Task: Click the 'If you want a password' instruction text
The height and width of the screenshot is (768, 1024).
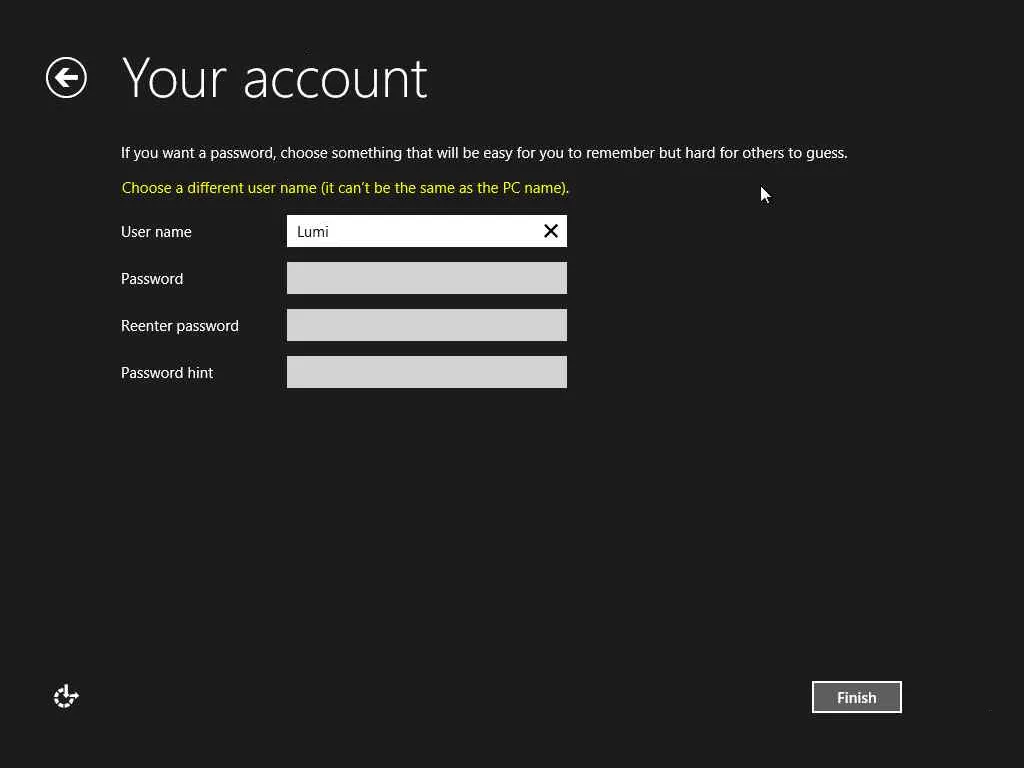Action: pyautogui.click(x=484, y=153)
